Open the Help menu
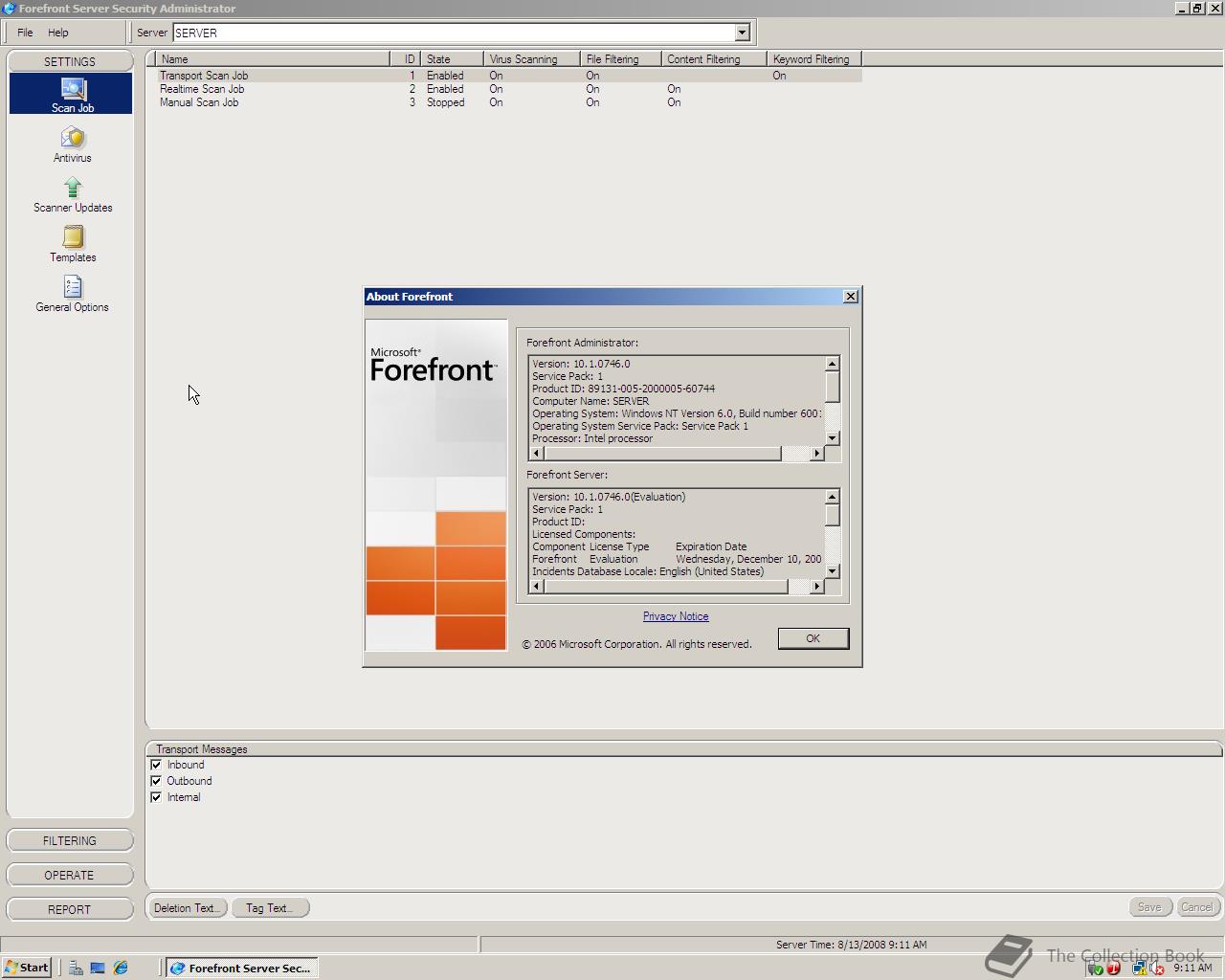The height and width of the screenshot is (980, 1225). 58,33
